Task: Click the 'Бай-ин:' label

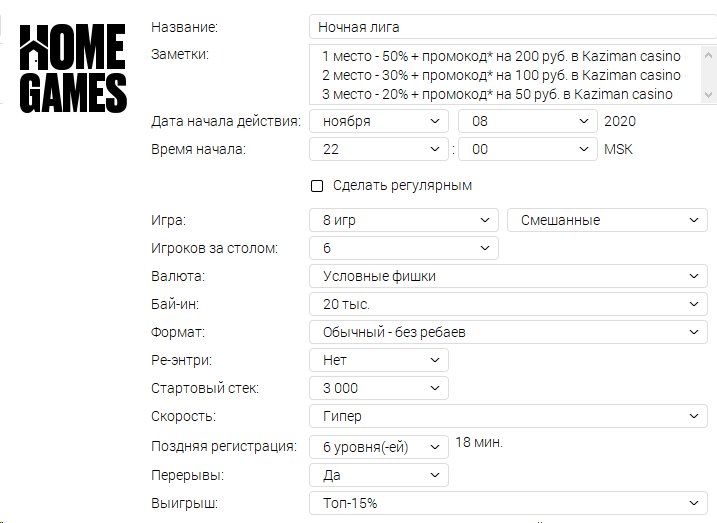Action: tap(175, 304)
